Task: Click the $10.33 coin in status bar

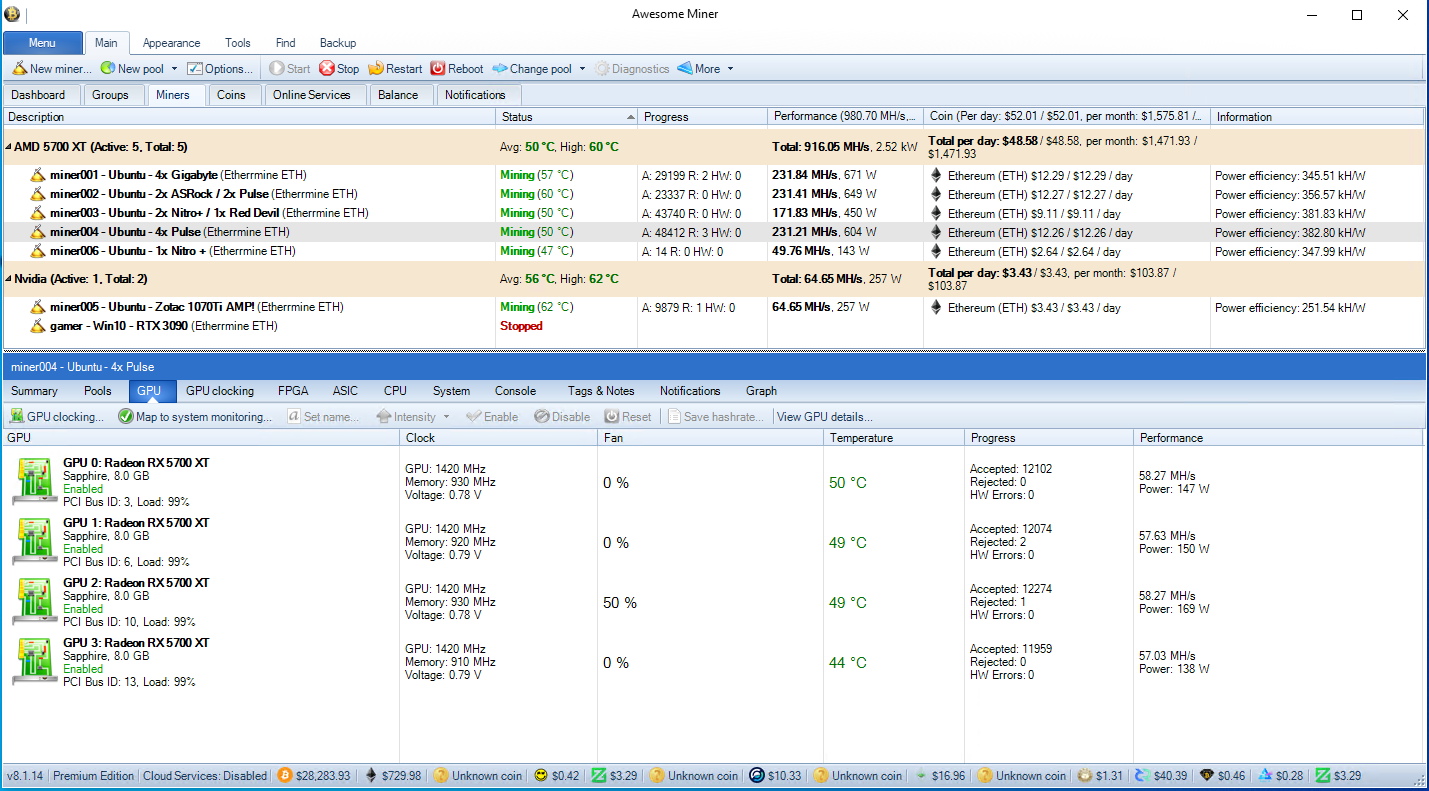Action: 775,775
